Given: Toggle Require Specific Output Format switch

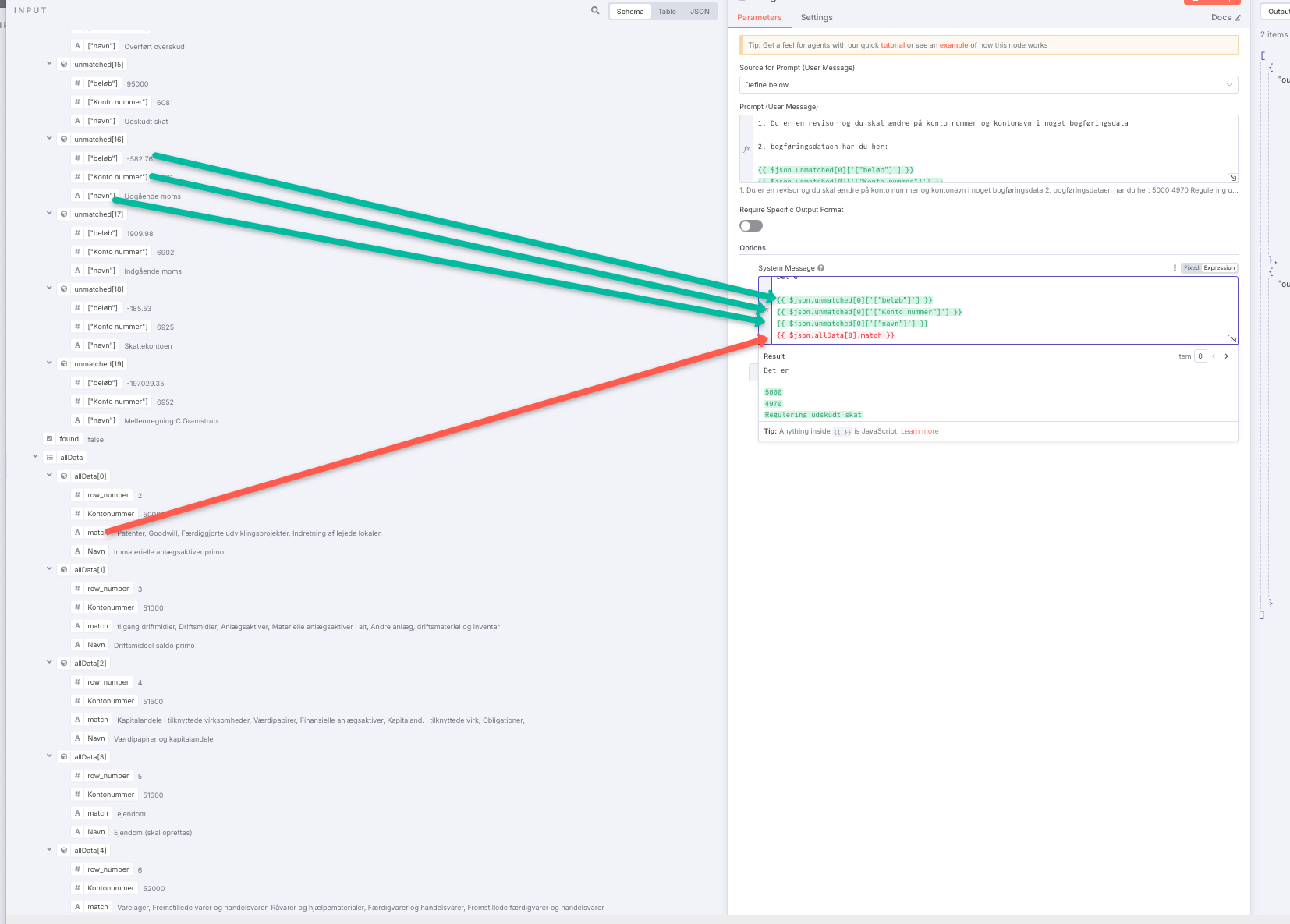Looking at the screenshot, I should coord(751,226).
